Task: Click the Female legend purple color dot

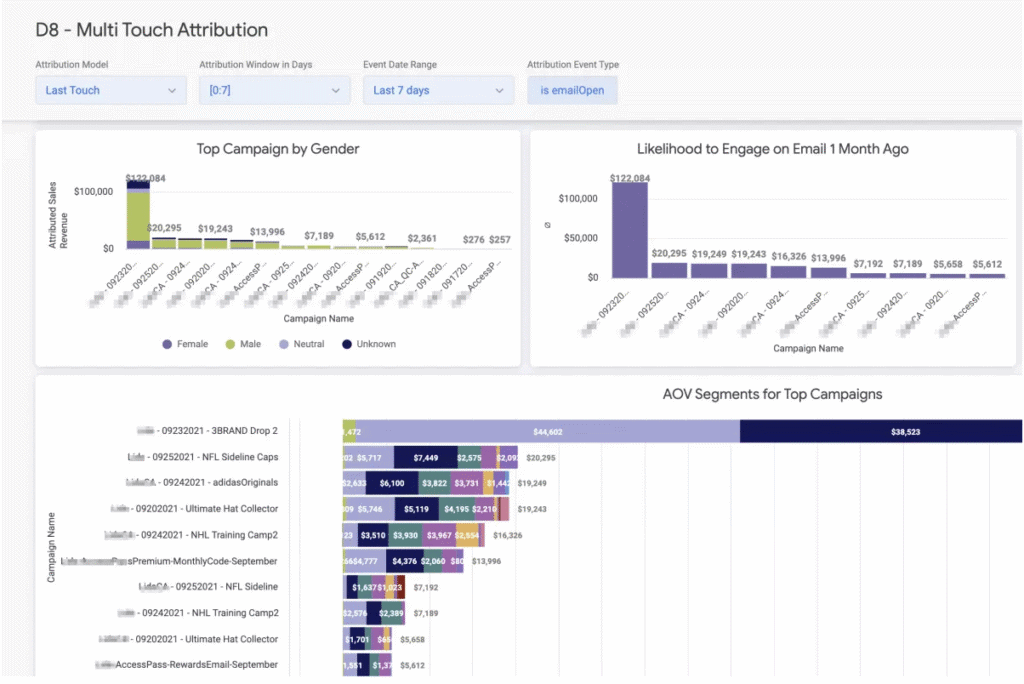Action: pyautogui.click(x=167, y=344)
